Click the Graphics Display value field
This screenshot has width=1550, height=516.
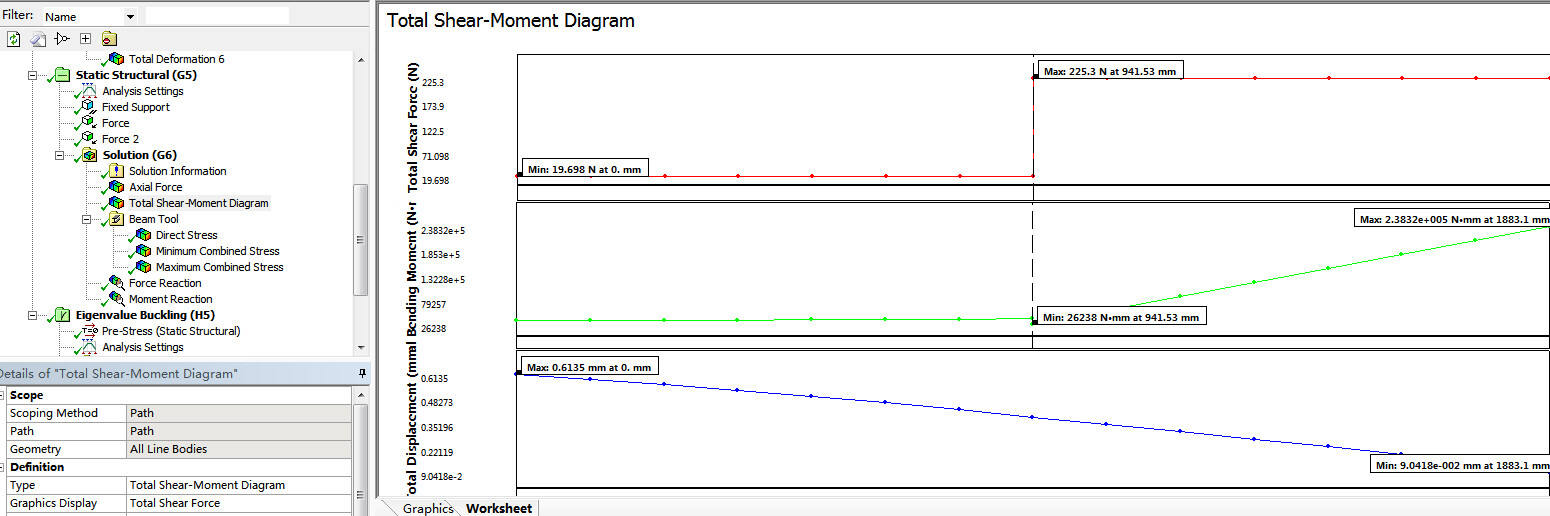pyautogui.click(x=238, y=503)
